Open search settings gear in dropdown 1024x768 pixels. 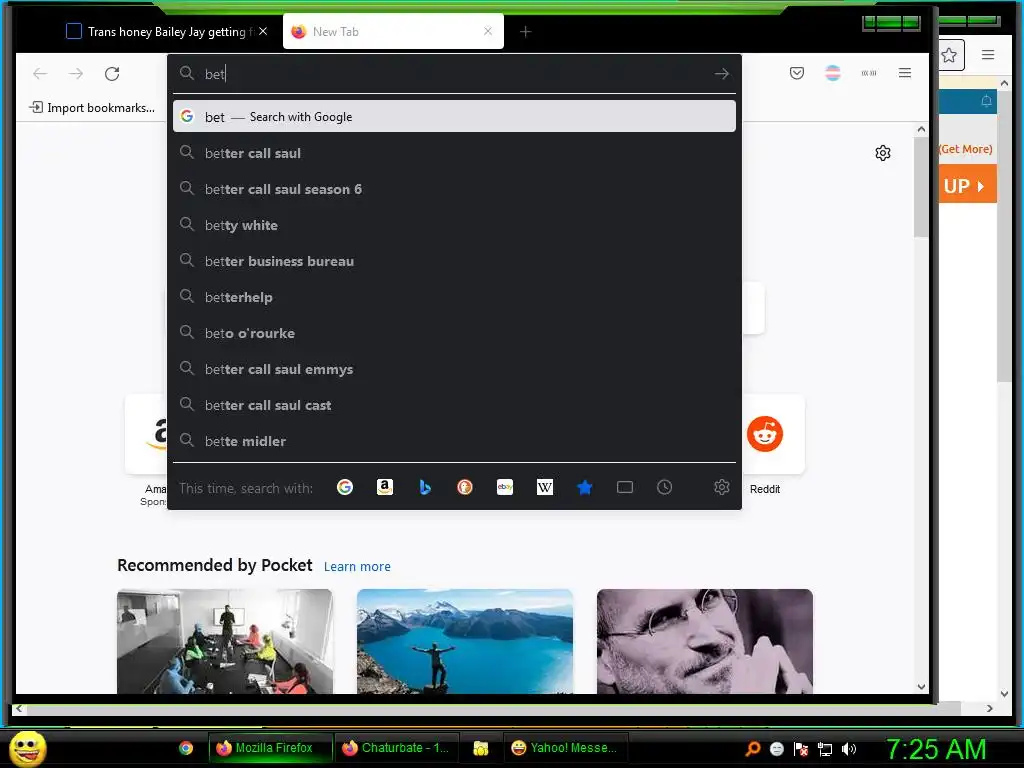pyautogui.click(x=722, y=487)
